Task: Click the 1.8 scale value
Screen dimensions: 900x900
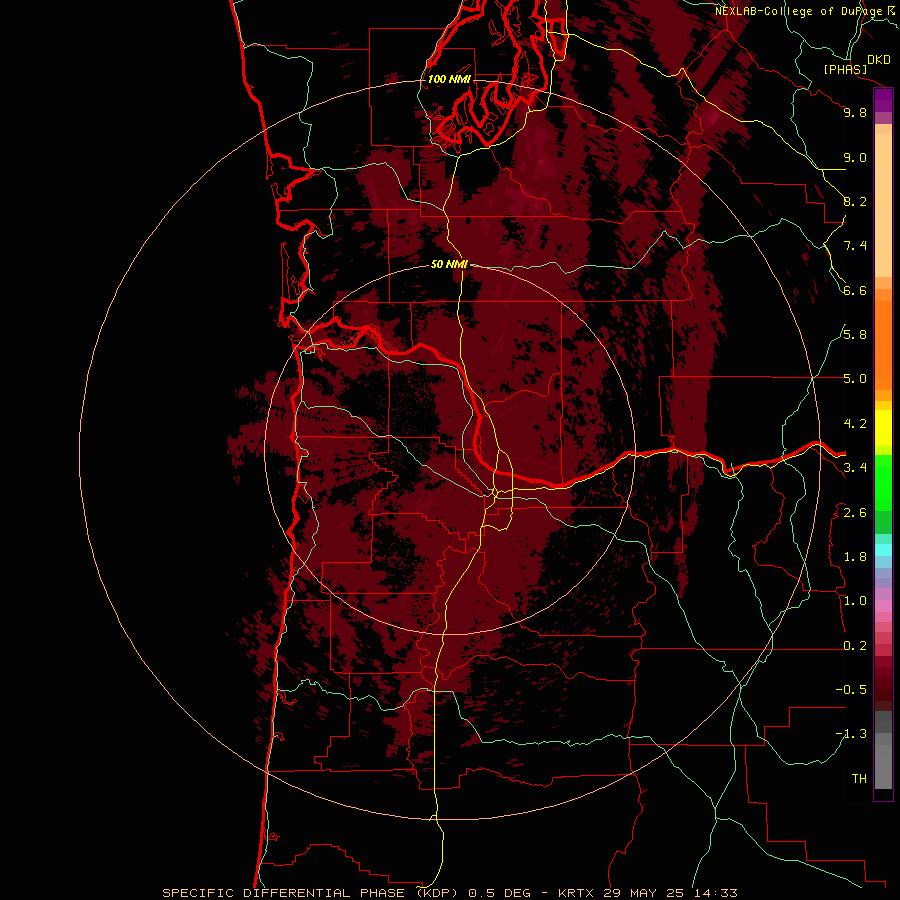Action: (x=855, y=557)
